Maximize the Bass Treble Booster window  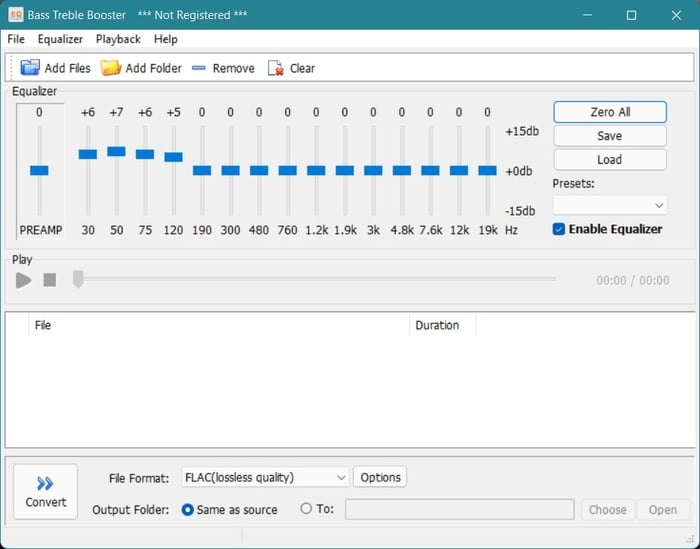tap(631, 15)
